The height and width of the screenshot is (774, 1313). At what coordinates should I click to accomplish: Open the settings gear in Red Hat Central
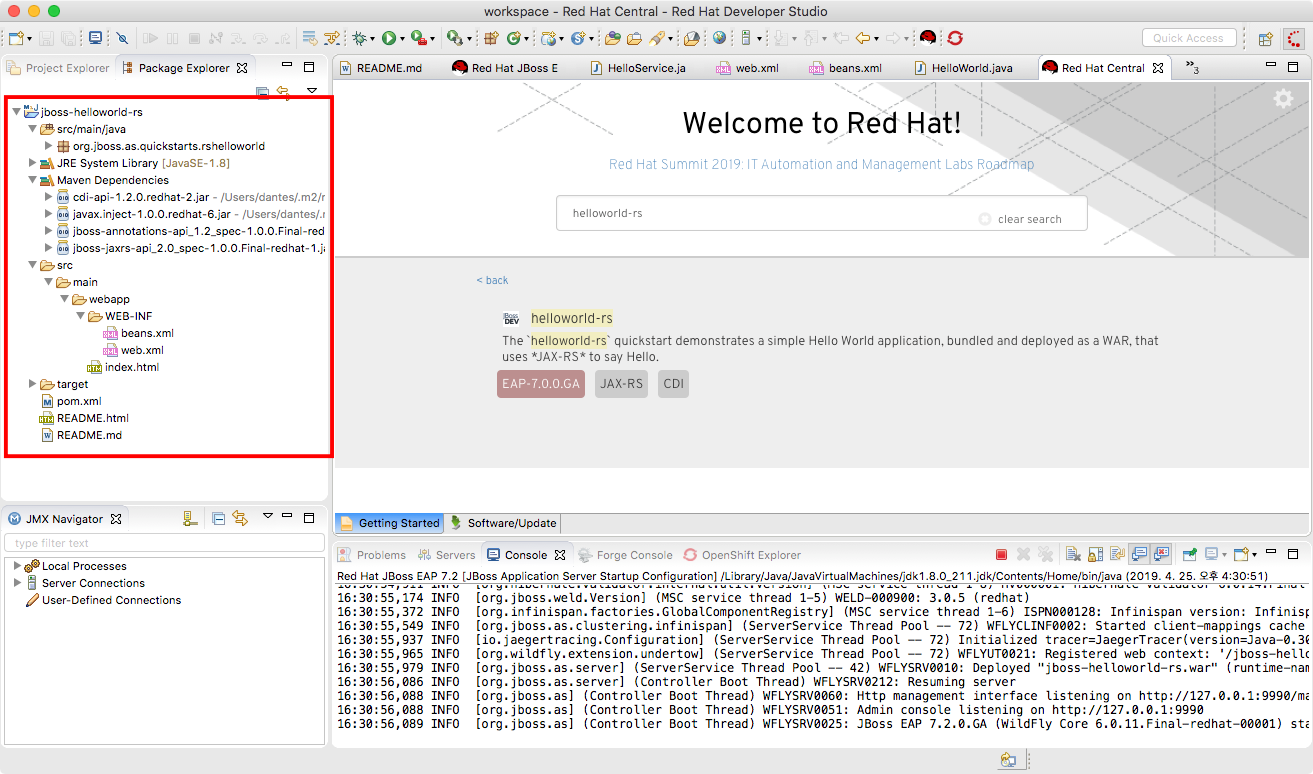click(1283, 98)
